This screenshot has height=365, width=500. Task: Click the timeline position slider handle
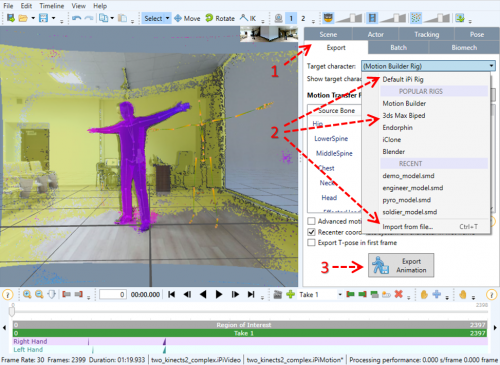pos(12,311)
